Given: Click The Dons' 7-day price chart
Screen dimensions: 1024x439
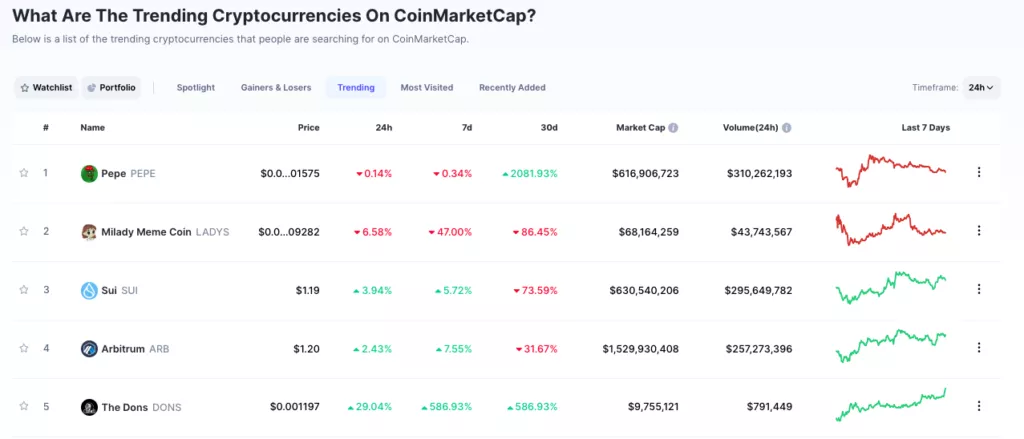Looking at the screenshot, I should pyautogui.click(x=891, y=405).
